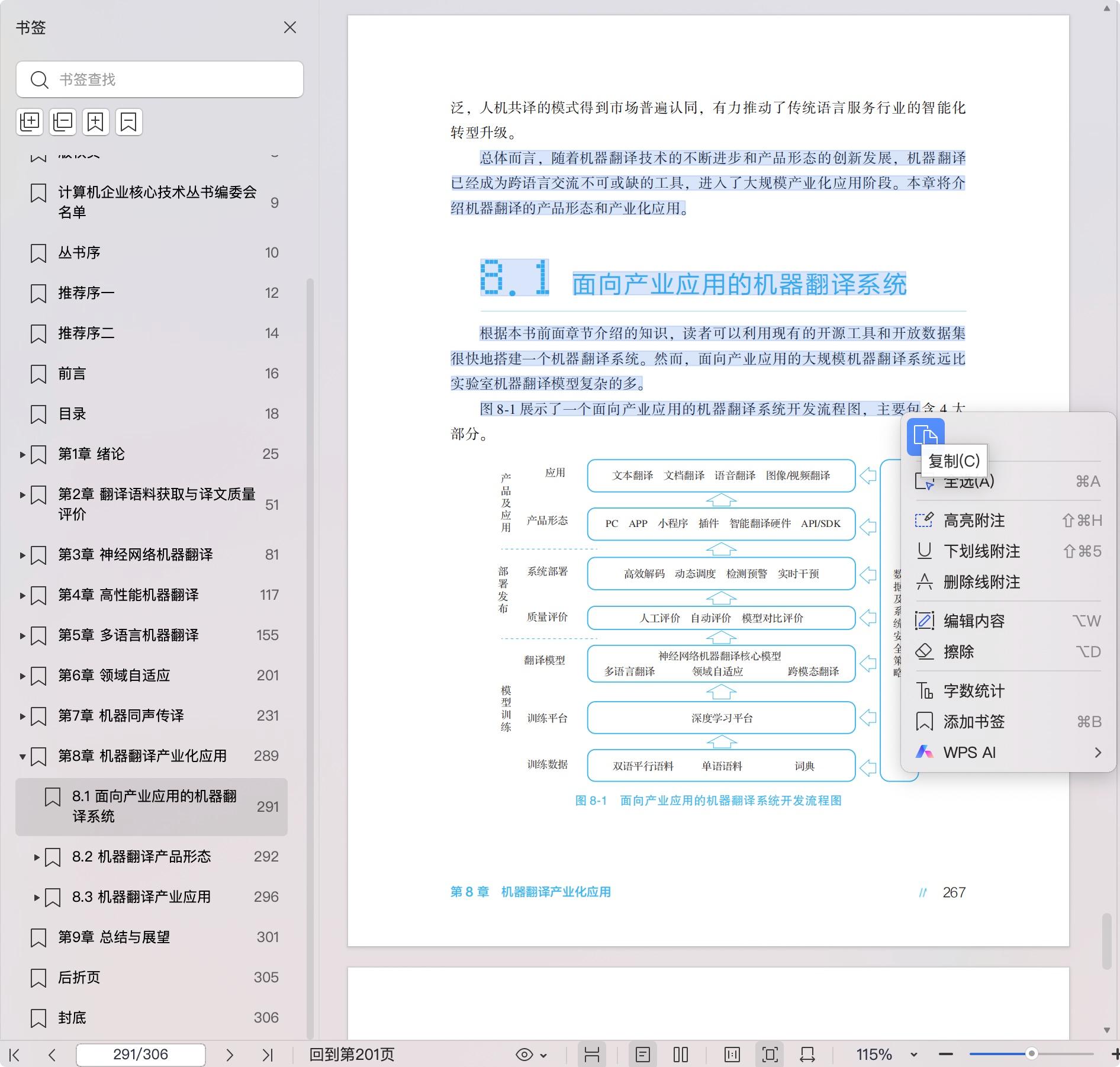Screen dimensions: 1120x1067
Task: Toggle fit-to-page display mode
Action: pos(770,1055)
